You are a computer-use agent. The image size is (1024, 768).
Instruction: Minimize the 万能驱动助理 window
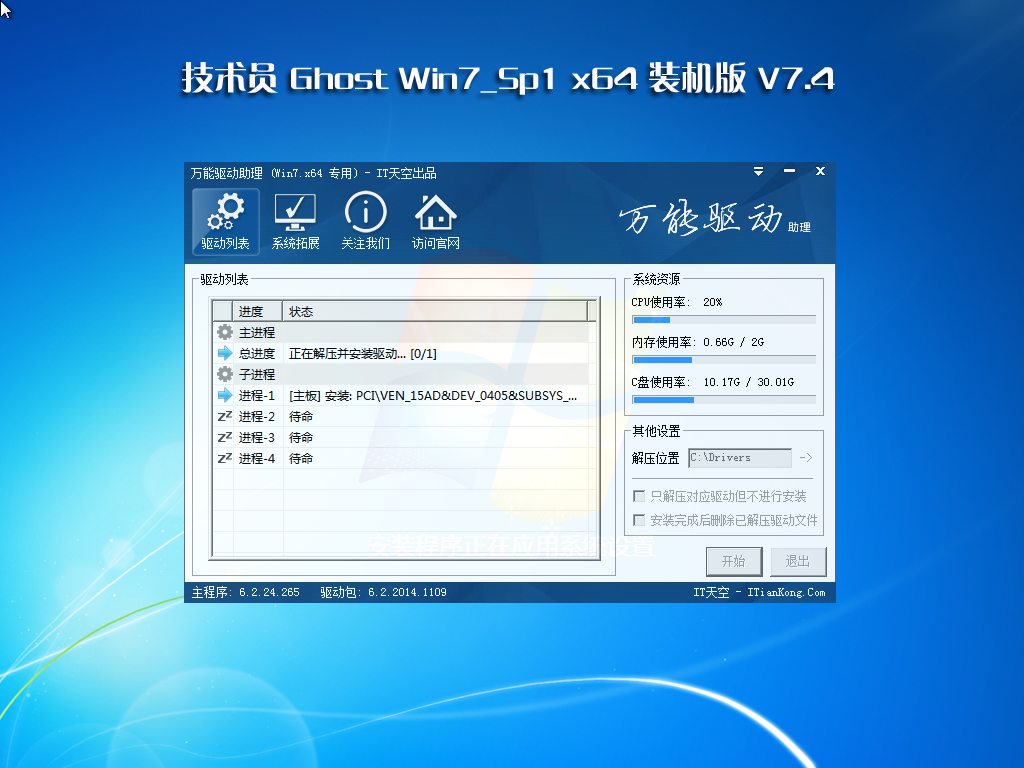789,171
